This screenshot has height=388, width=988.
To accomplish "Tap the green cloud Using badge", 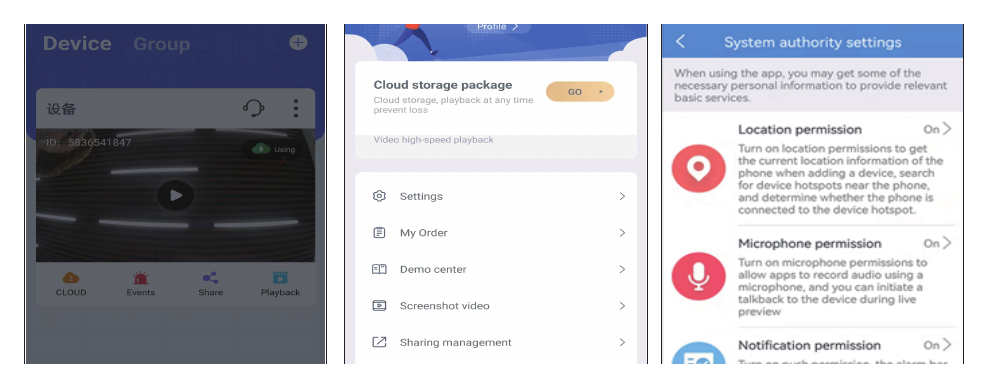I will (x=273, y=149).
